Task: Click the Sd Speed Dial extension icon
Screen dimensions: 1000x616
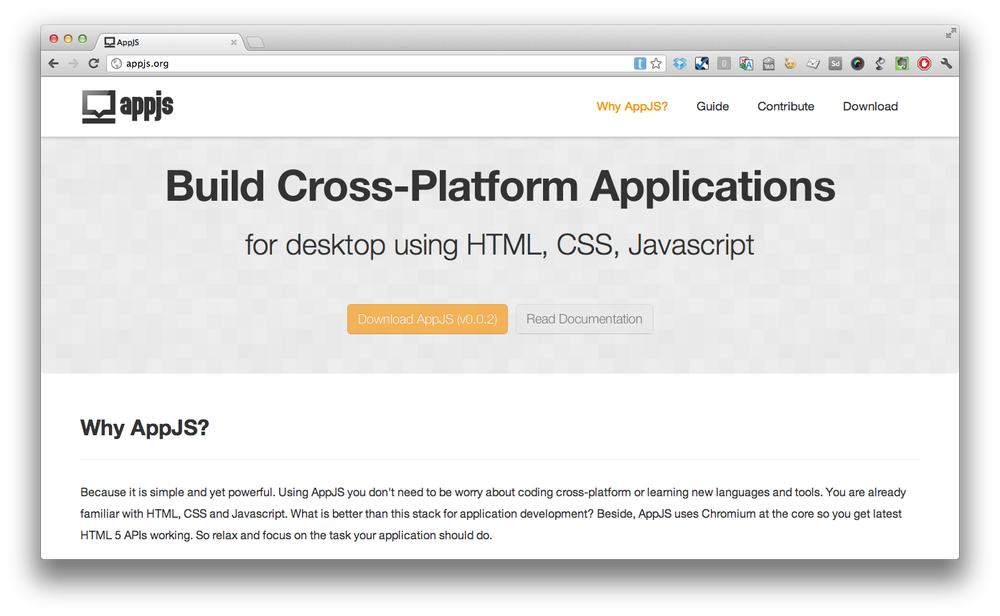Action: tap(835, 63)
